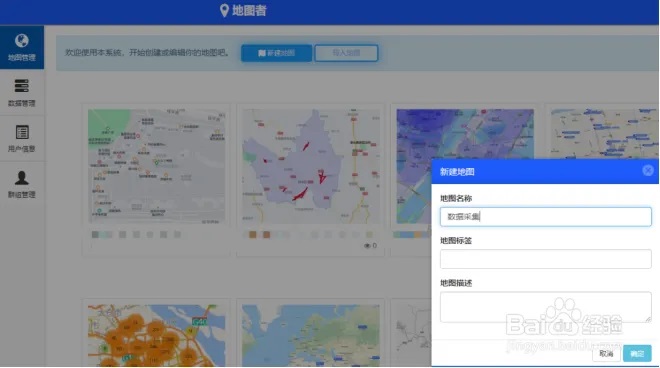Open the purple region map thumbnail

click(x=311, y=166)
